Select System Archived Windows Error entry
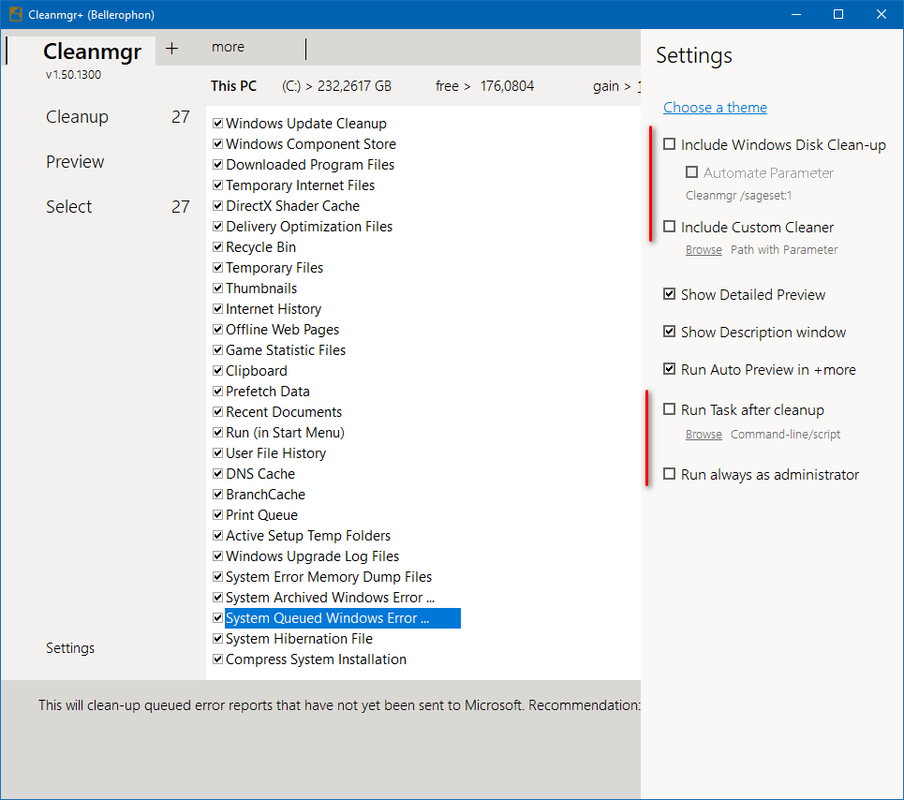The width and height of the screenshot is (904, 800). (330, 598)
